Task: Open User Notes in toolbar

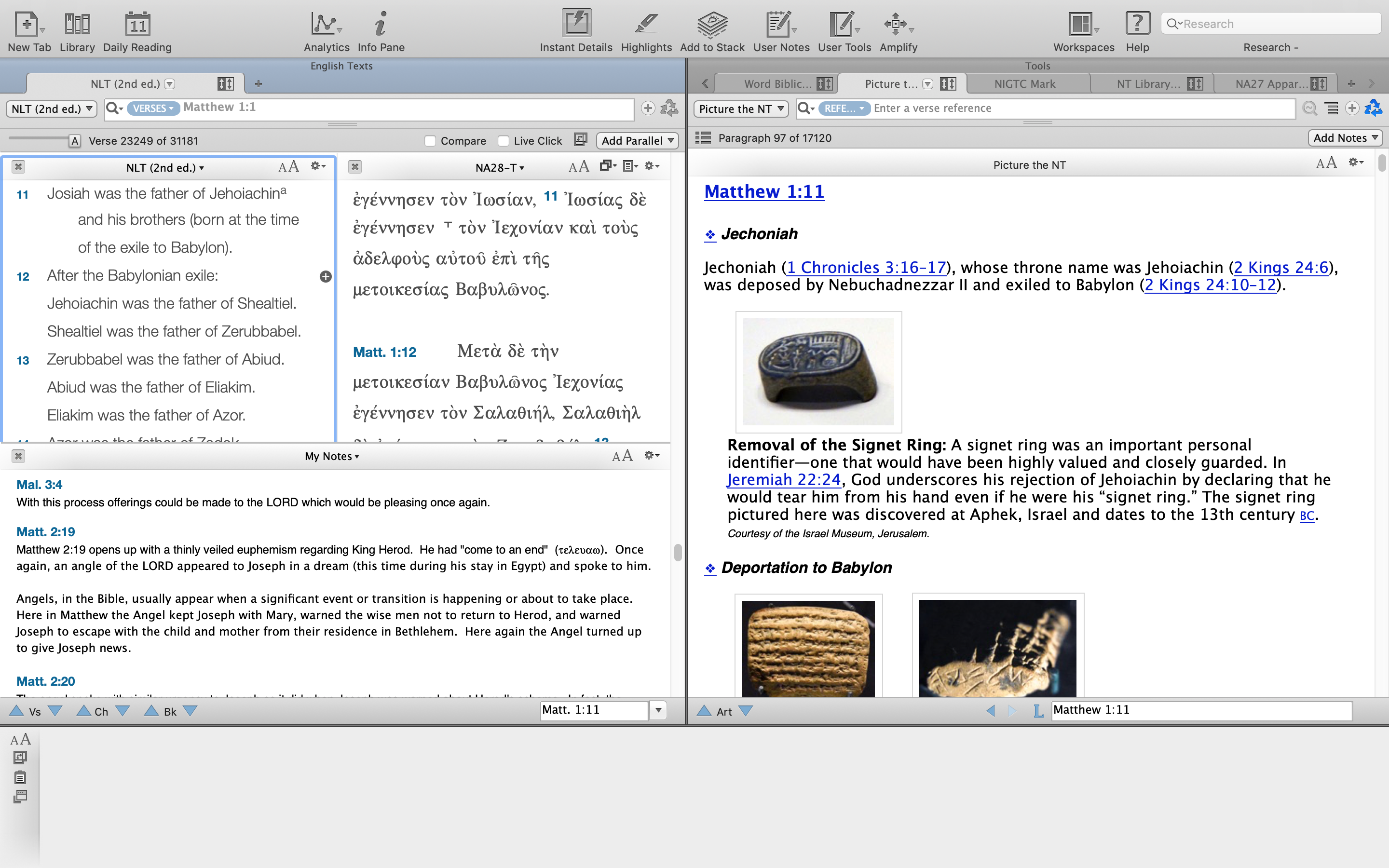Action: (780, 24)
